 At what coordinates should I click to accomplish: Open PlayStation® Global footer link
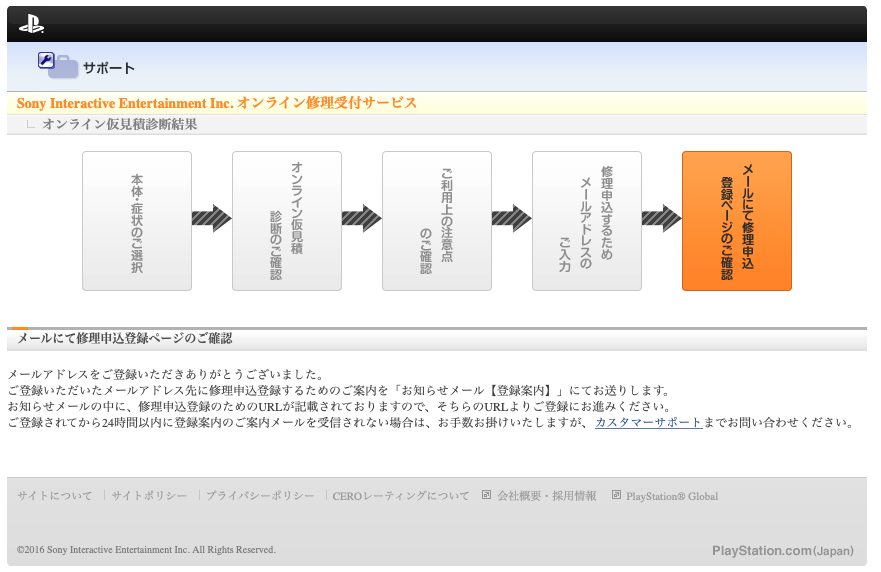click(x=672, y=496)
